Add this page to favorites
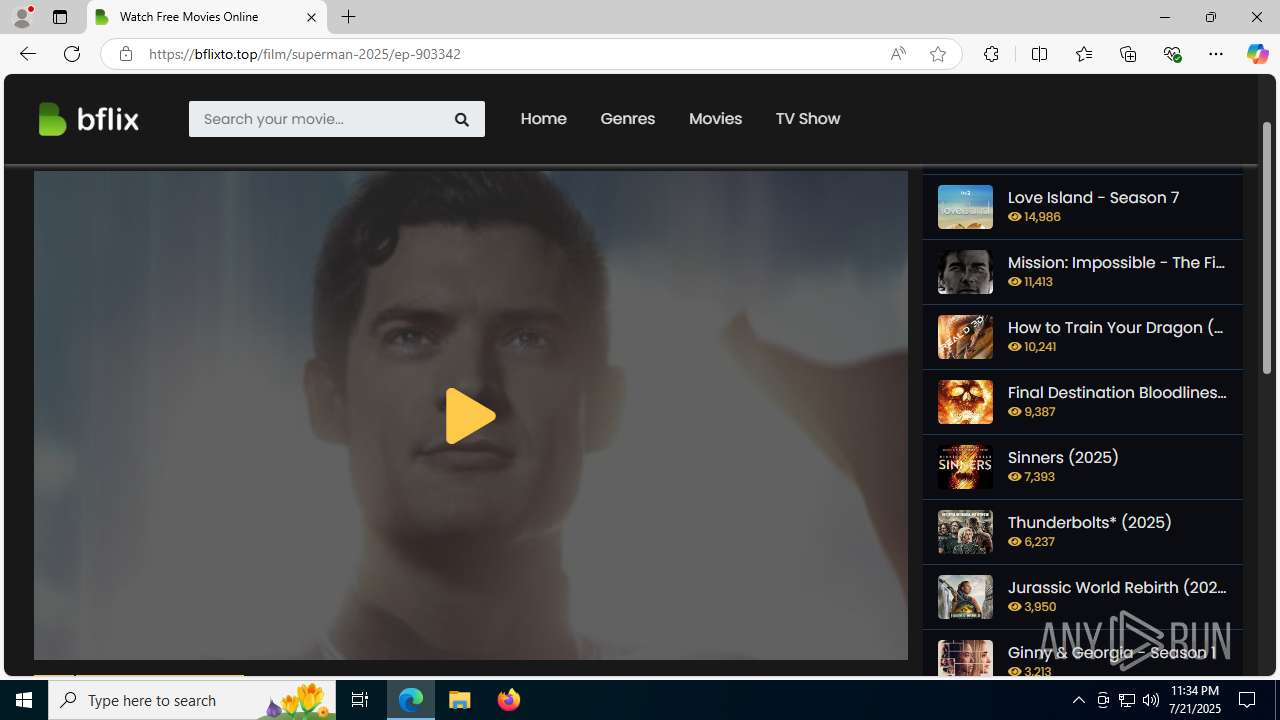The height and width of the screenshot is (720, 1280). 938,54
